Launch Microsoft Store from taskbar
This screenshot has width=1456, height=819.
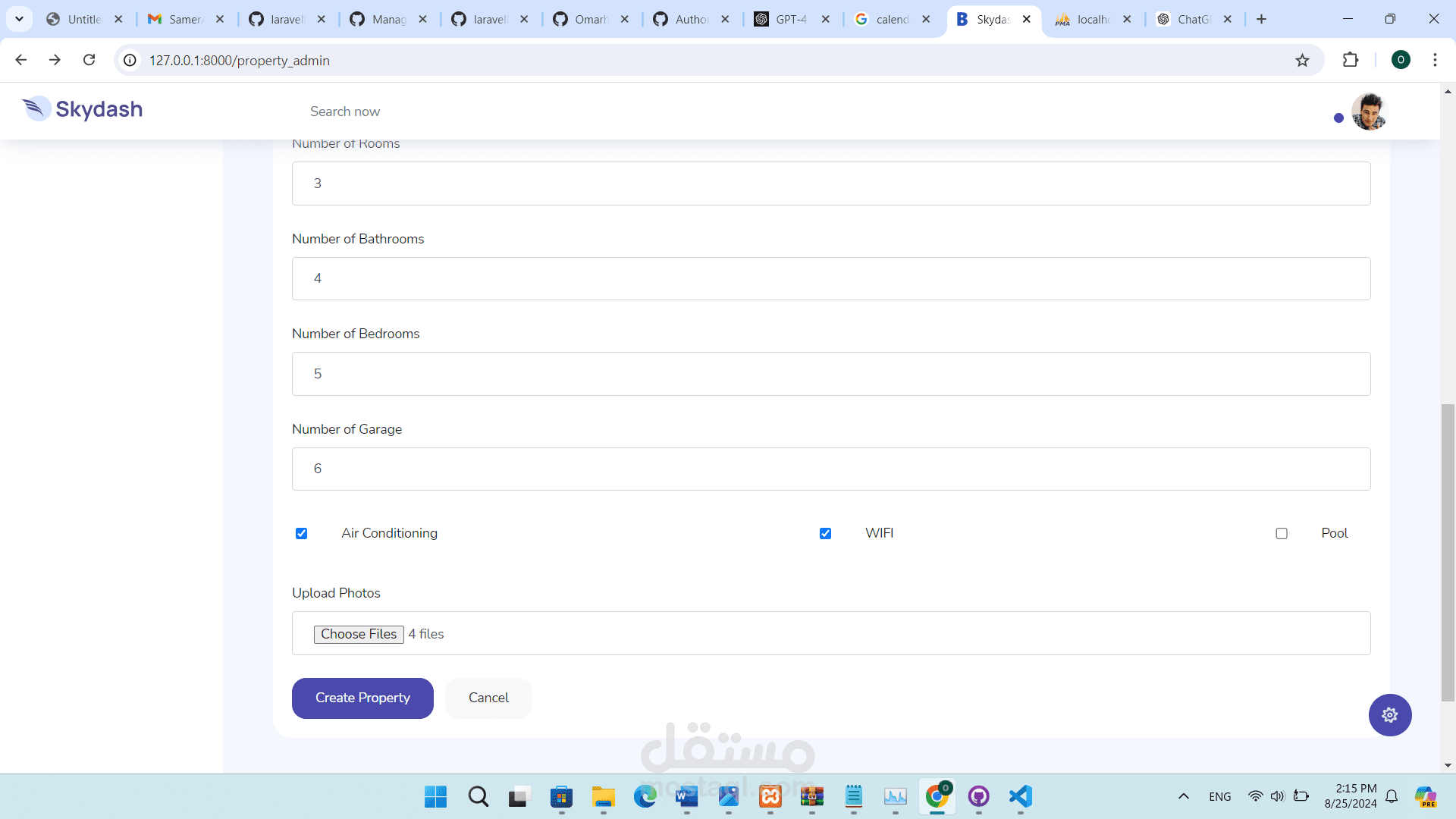click(561, 796)
